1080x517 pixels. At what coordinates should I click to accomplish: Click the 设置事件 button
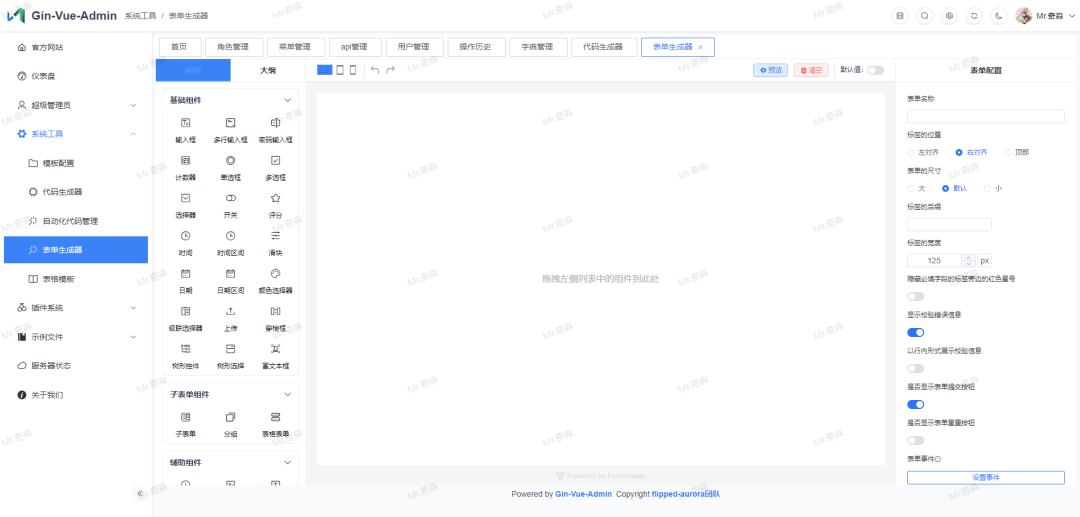[x=985, y=477]
